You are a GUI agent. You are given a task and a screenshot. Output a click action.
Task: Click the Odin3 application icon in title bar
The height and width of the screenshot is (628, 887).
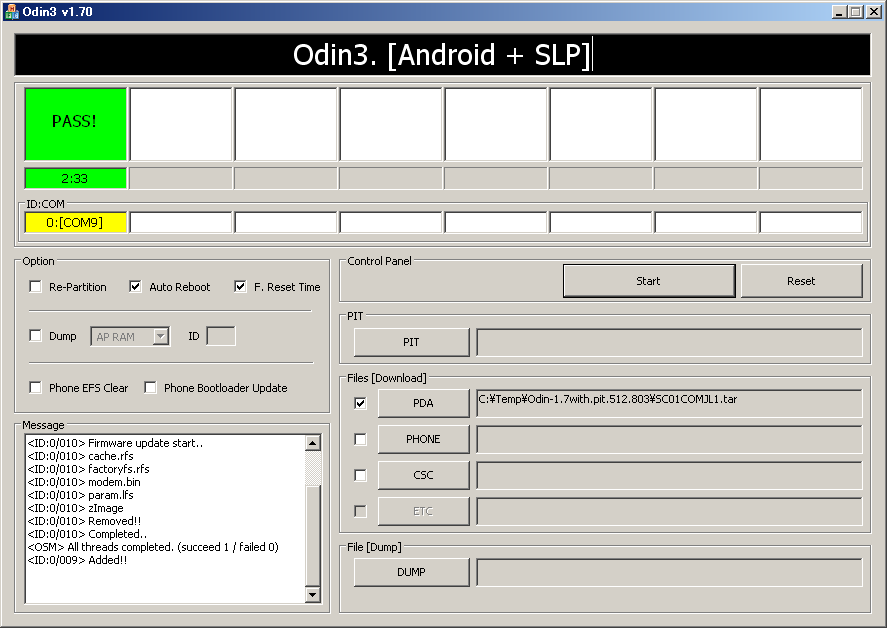(x=11, y=10)
